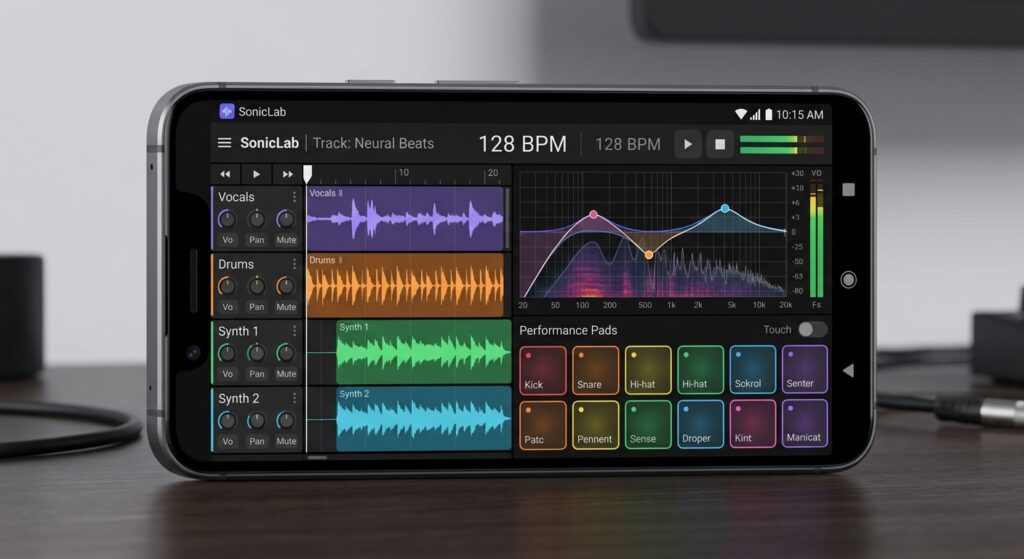Select the pink EQ band node
The width and height of the screenshot is (1024, 559).
point(594,214)
